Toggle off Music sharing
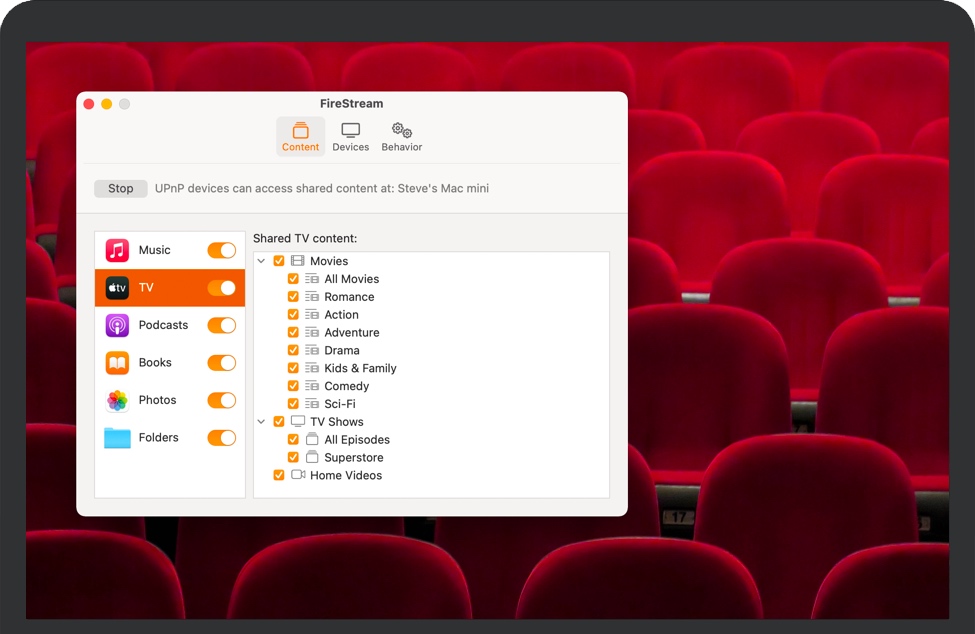 [221, 250]
